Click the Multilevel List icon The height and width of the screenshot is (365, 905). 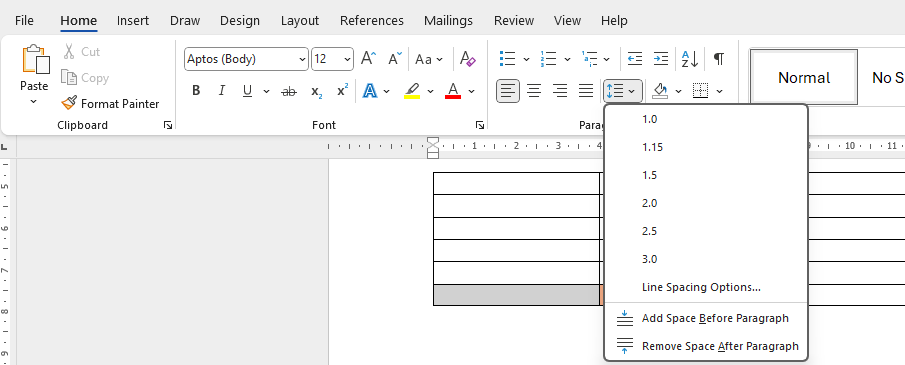pos(590,59)
